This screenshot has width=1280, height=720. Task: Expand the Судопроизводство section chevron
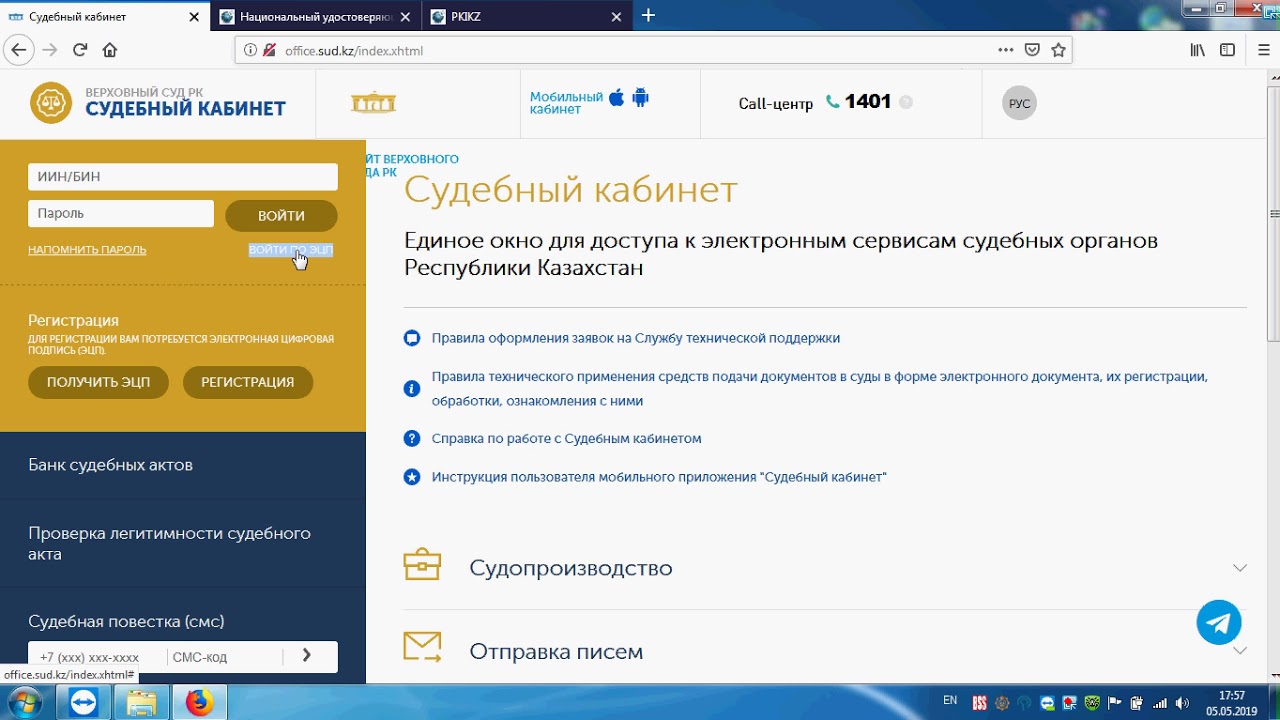(x=1240, y=568)
